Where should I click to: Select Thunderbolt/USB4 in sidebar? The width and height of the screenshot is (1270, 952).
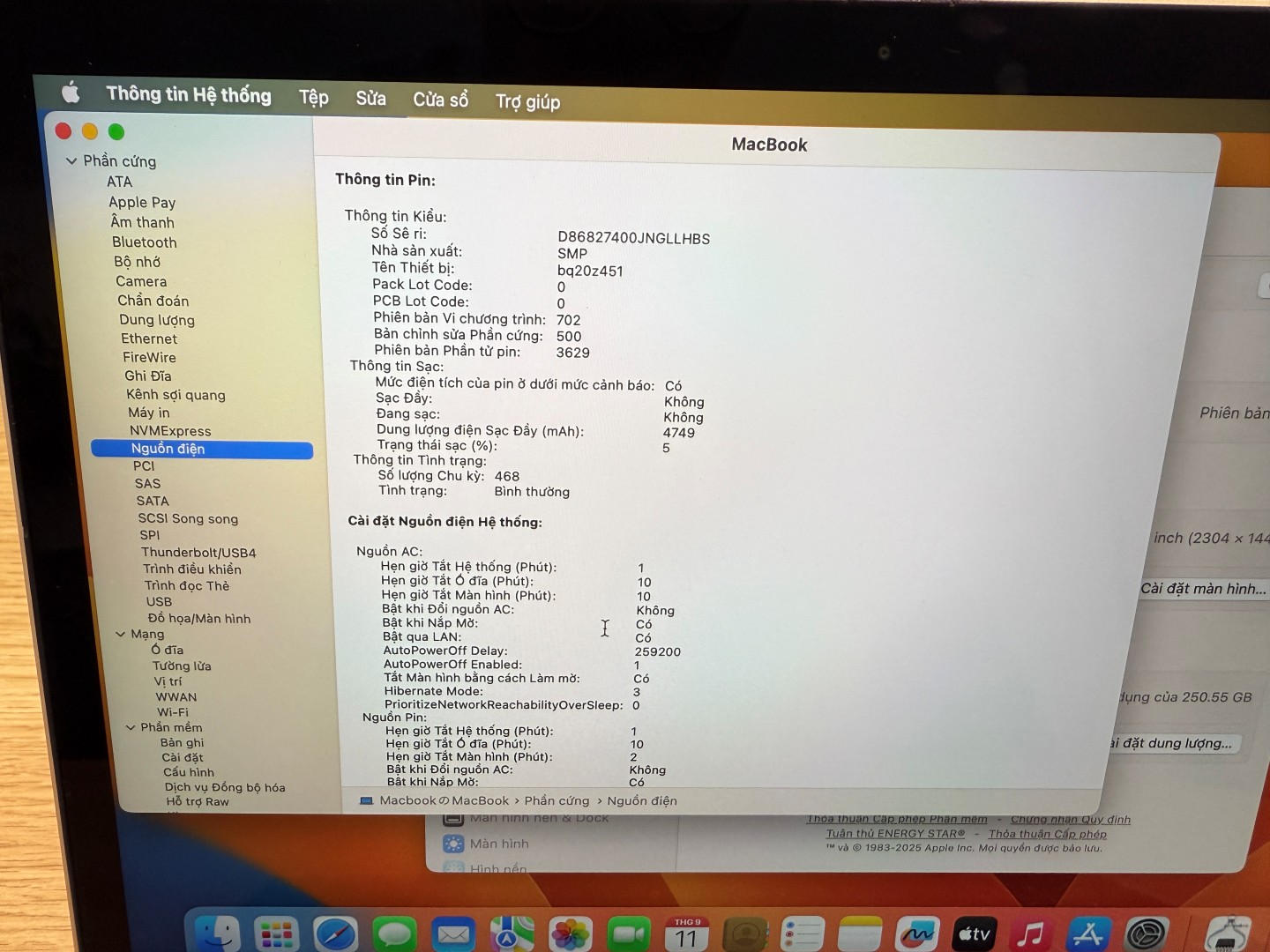click(x=198, y=553)
